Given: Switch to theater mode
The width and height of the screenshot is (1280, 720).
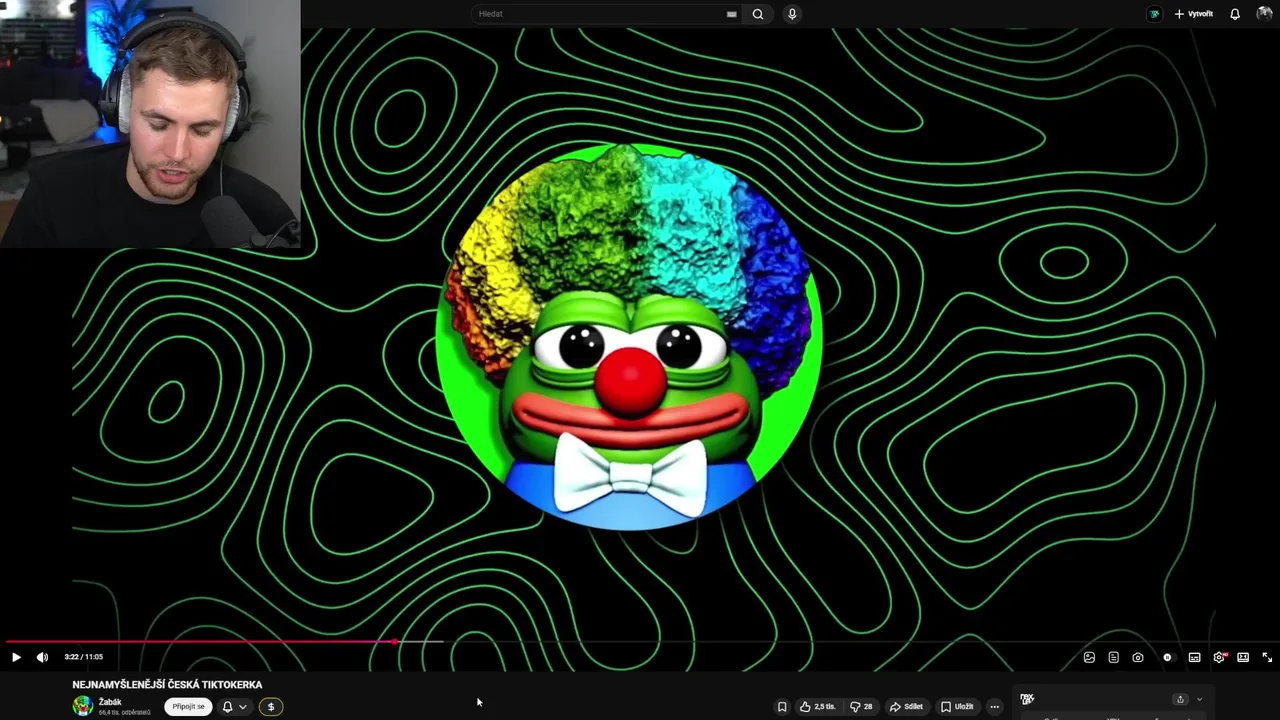Looking at the screenshot, I should click(1243, 657).
